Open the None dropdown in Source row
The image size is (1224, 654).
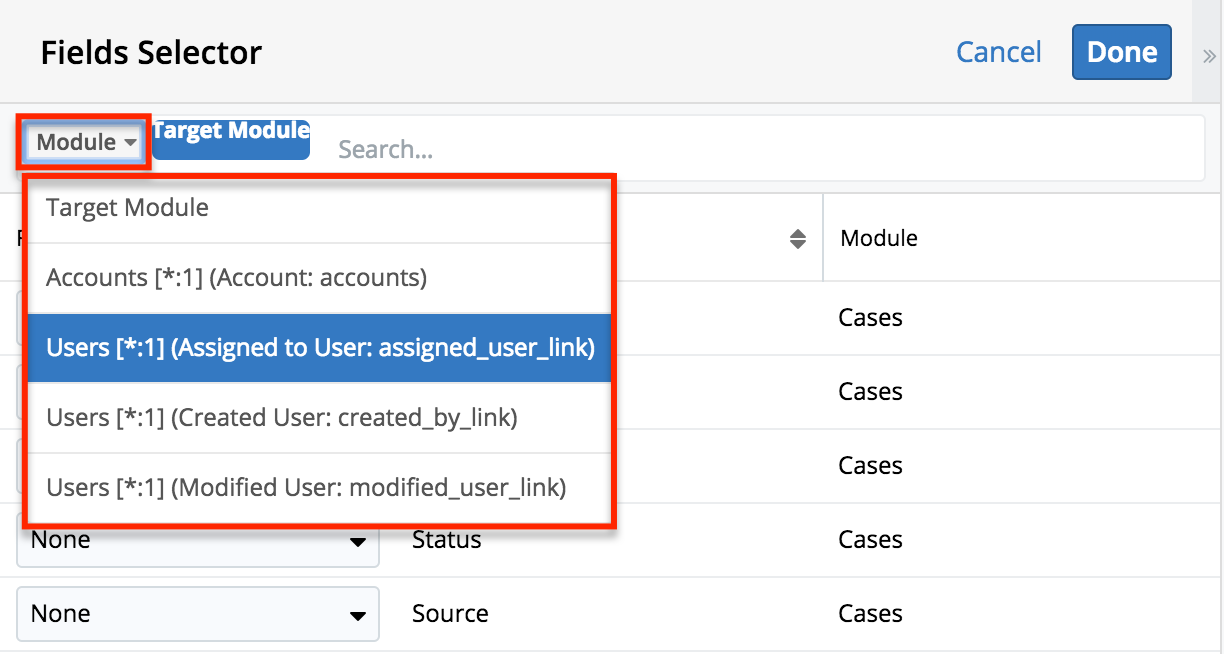(x=197, y=613)
